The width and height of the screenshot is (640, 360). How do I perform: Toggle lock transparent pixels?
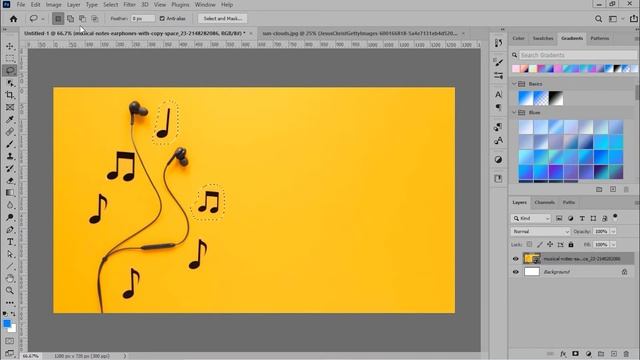[x=529, y=244]
